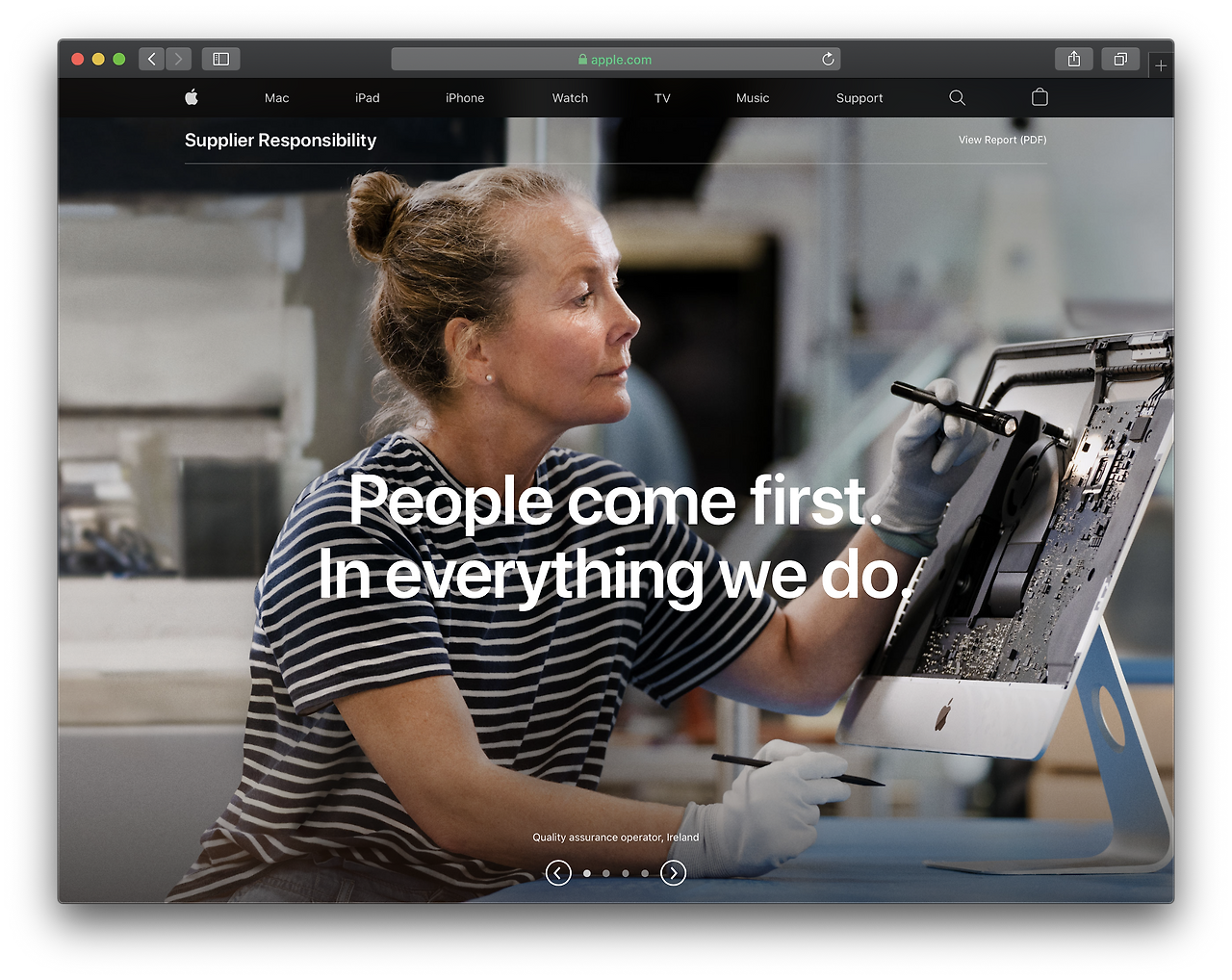Screen dimensions: 1232x980
Task: Go forward with the browser forward arrow
Action: pos(178,59)
